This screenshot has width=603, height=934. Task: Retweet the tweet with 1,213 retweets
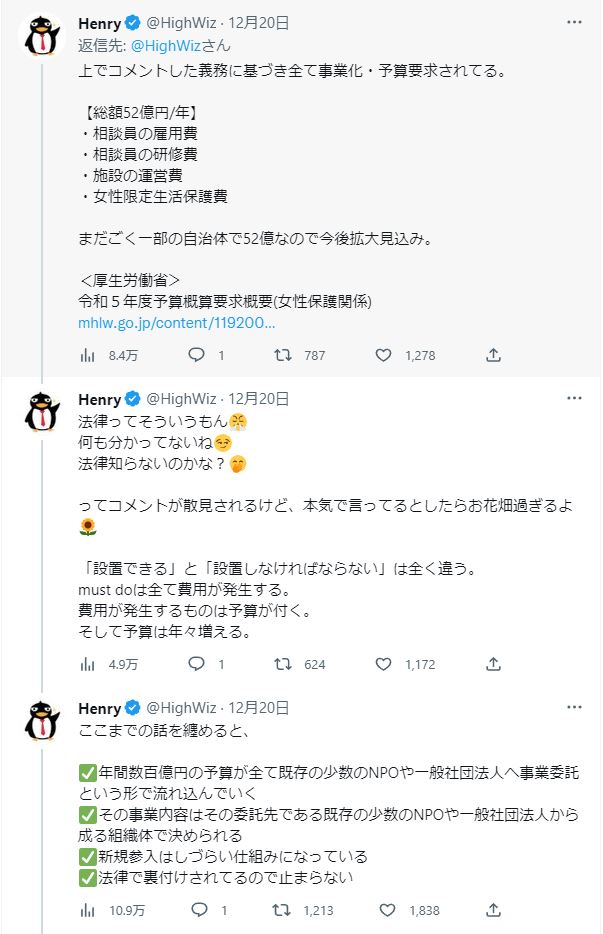pyautogui.click(x=284, y=910)
